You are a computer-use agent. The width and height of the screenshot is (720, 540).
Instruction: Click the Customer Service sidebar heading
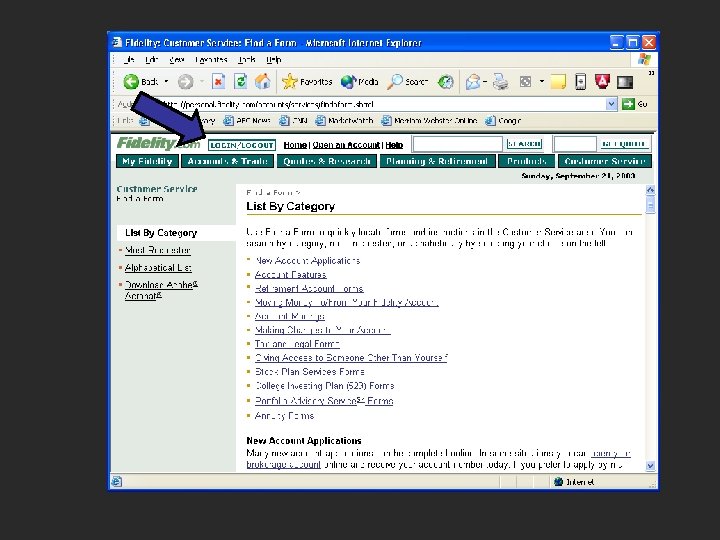point(157,189)
